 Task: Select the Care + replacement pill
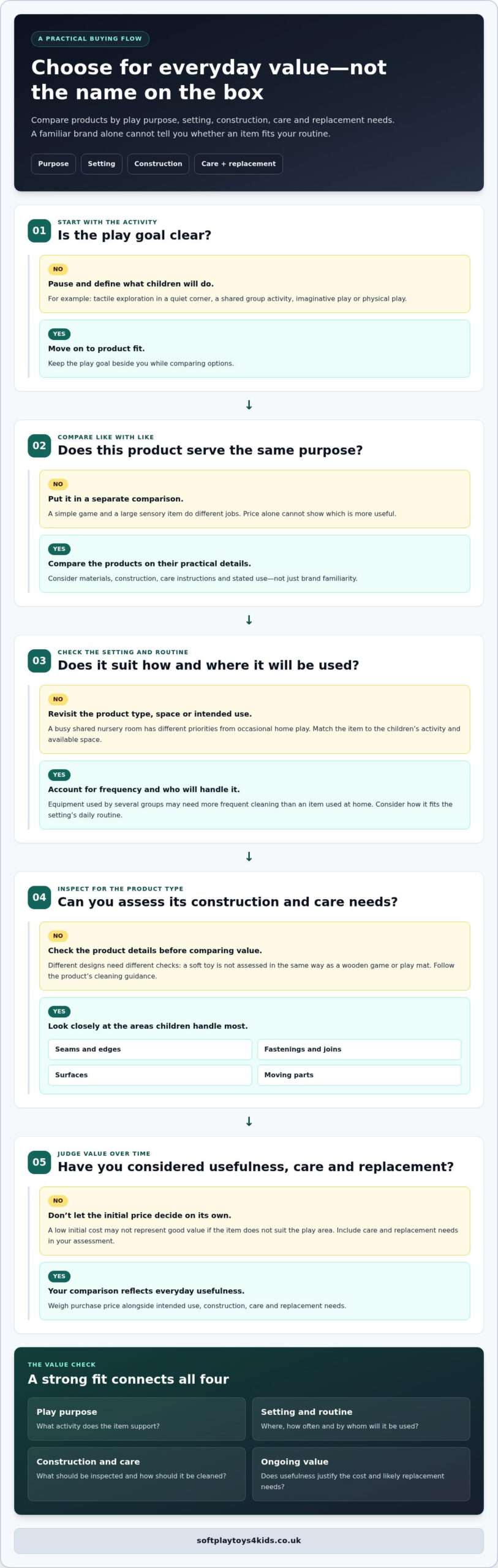coord(238,164)
